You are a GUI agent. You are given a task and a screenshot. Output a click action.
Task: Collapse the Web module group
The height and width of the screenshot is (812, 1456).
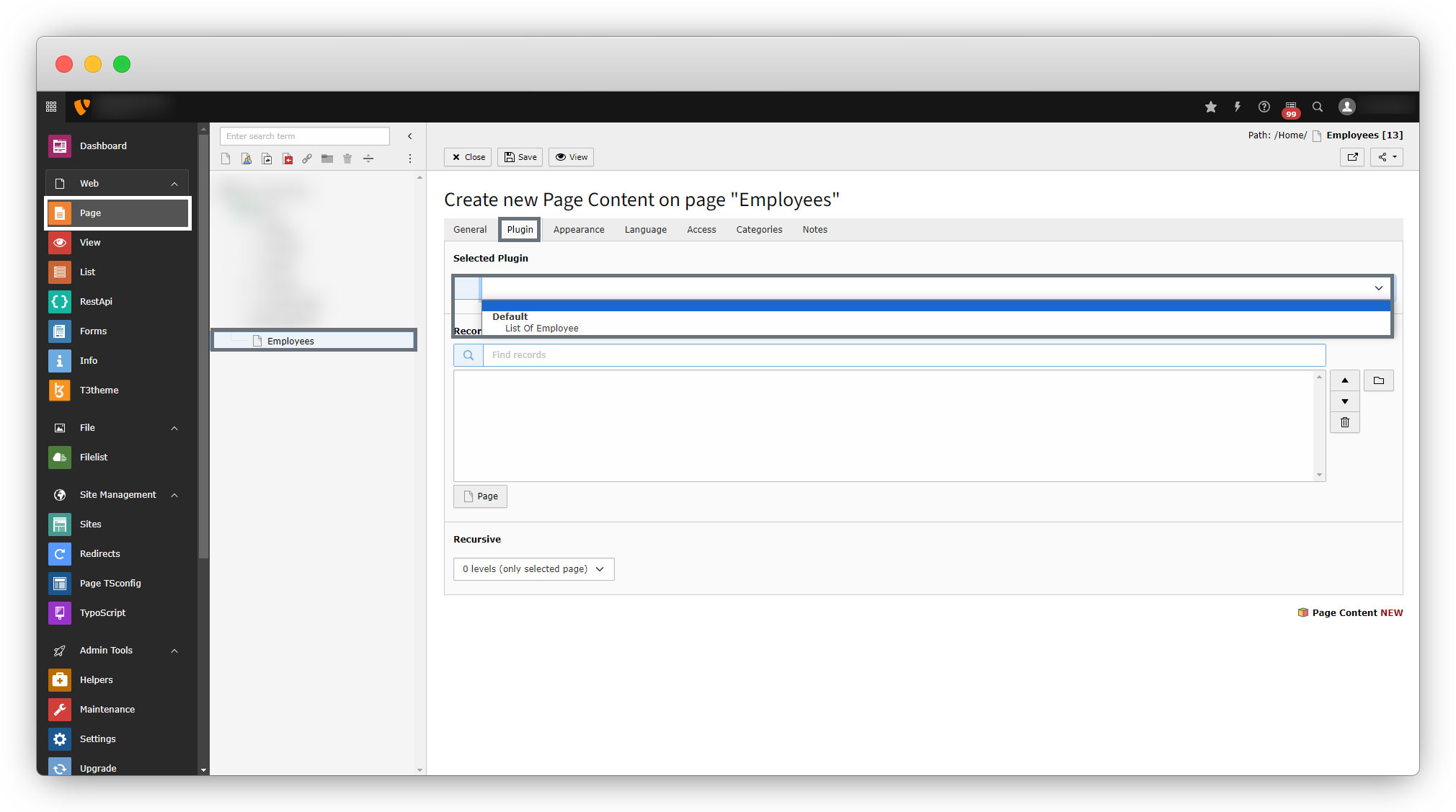click(x=174, y=184)
